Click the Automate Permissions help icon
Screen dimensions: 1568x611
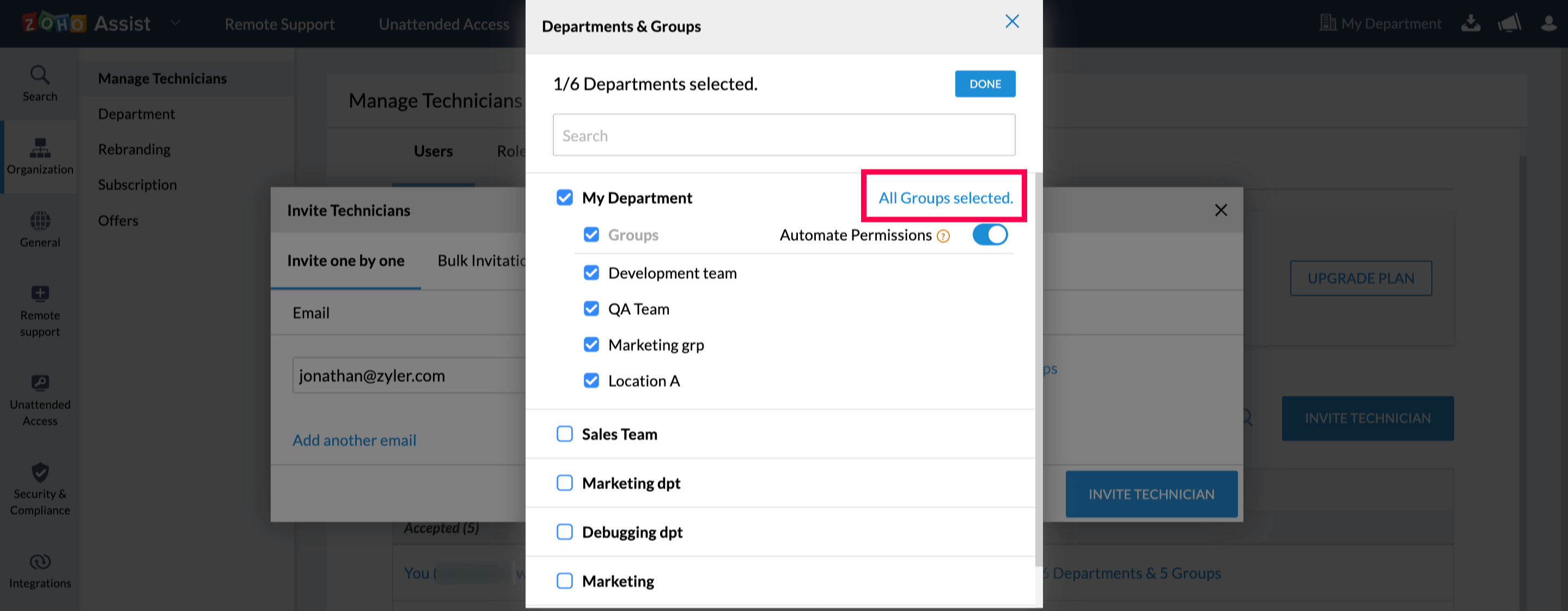pos(943,236)
